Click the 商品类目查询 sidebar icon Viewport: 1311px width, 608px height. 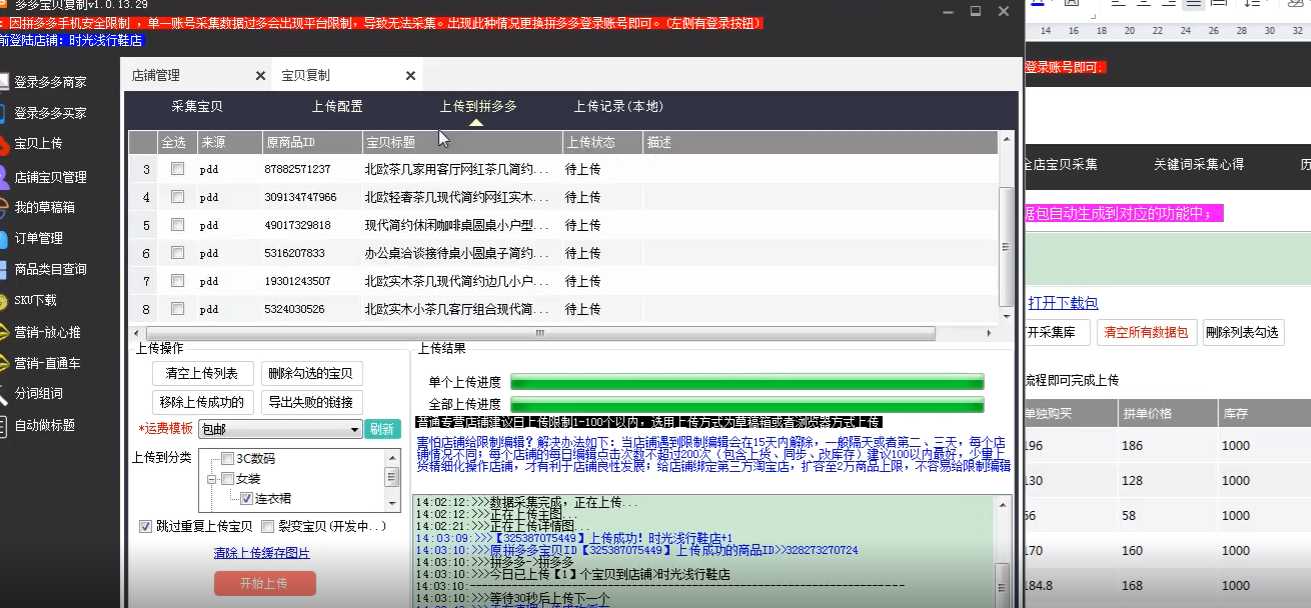point(3,269)
